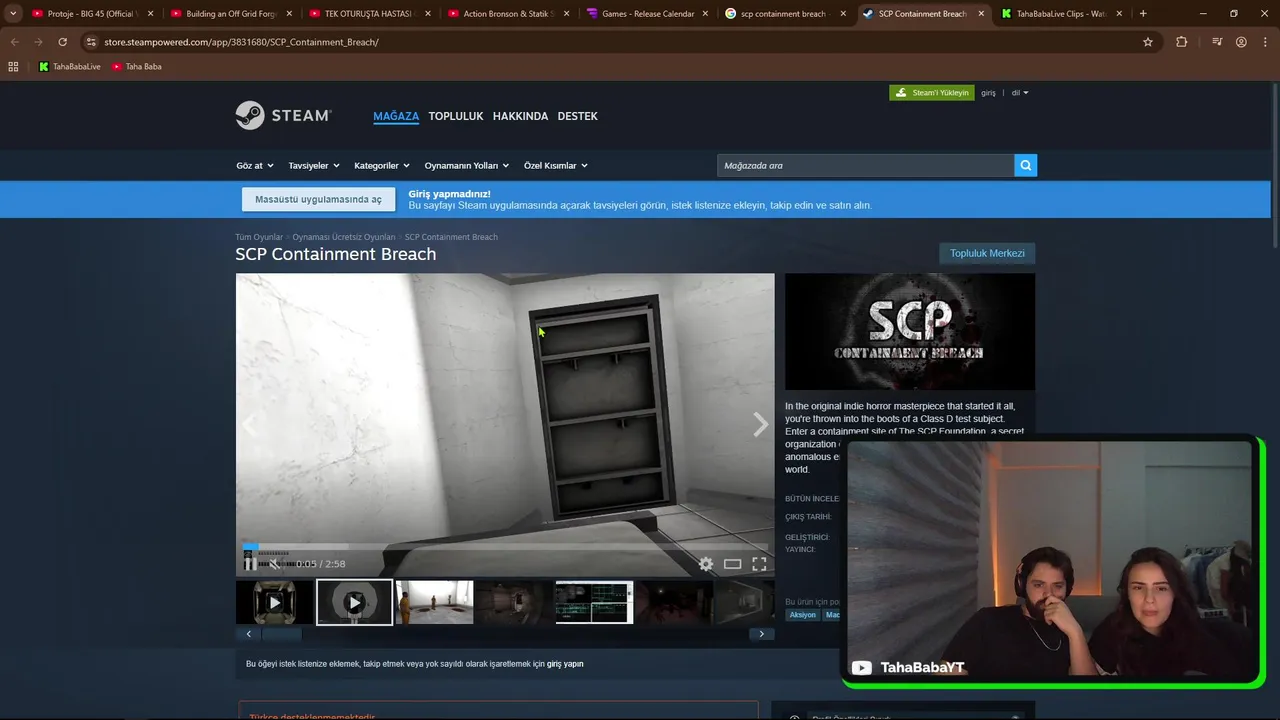
Task: Go back in browser history
Action: [x=14, y=42]
